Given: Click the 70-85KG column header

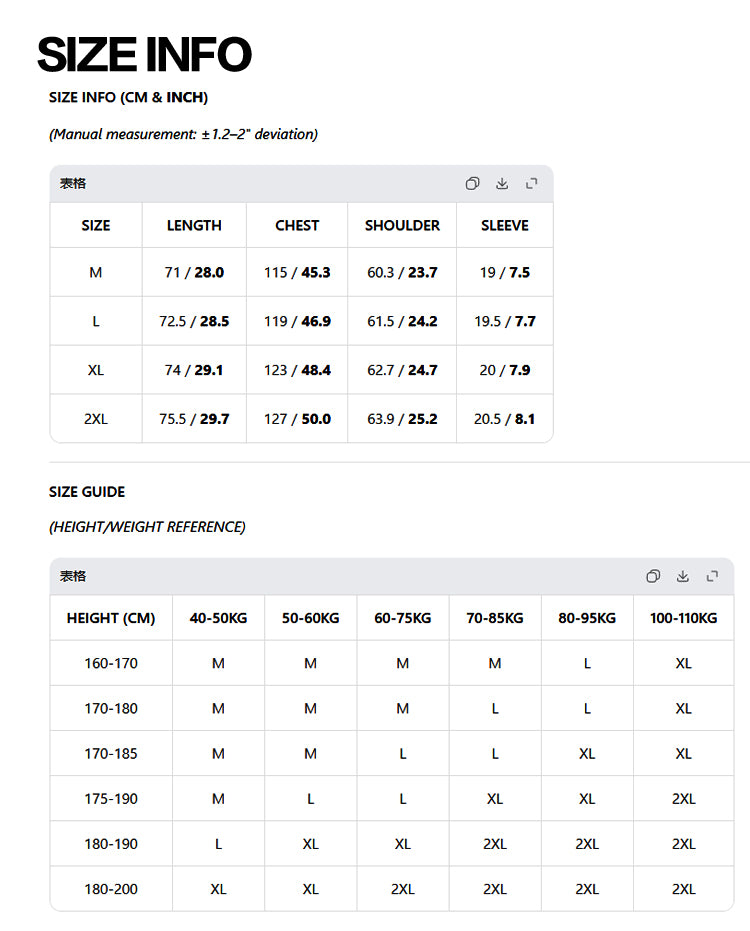Looking at the screenshot, I should tap(495, 618).
